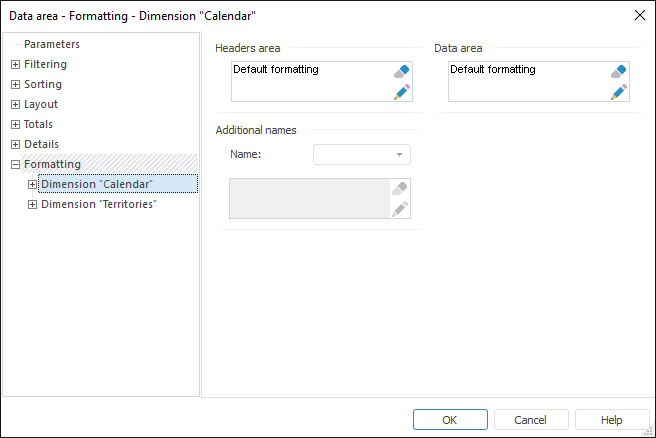
Task: Click the pencil edit icon in Headers area
Action: 402,92
